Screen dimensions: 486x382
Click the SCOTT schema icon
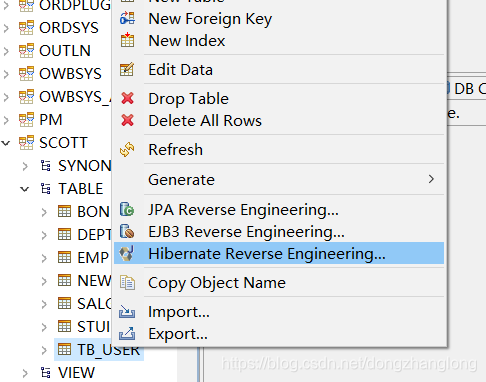click(x=26, y=143)
